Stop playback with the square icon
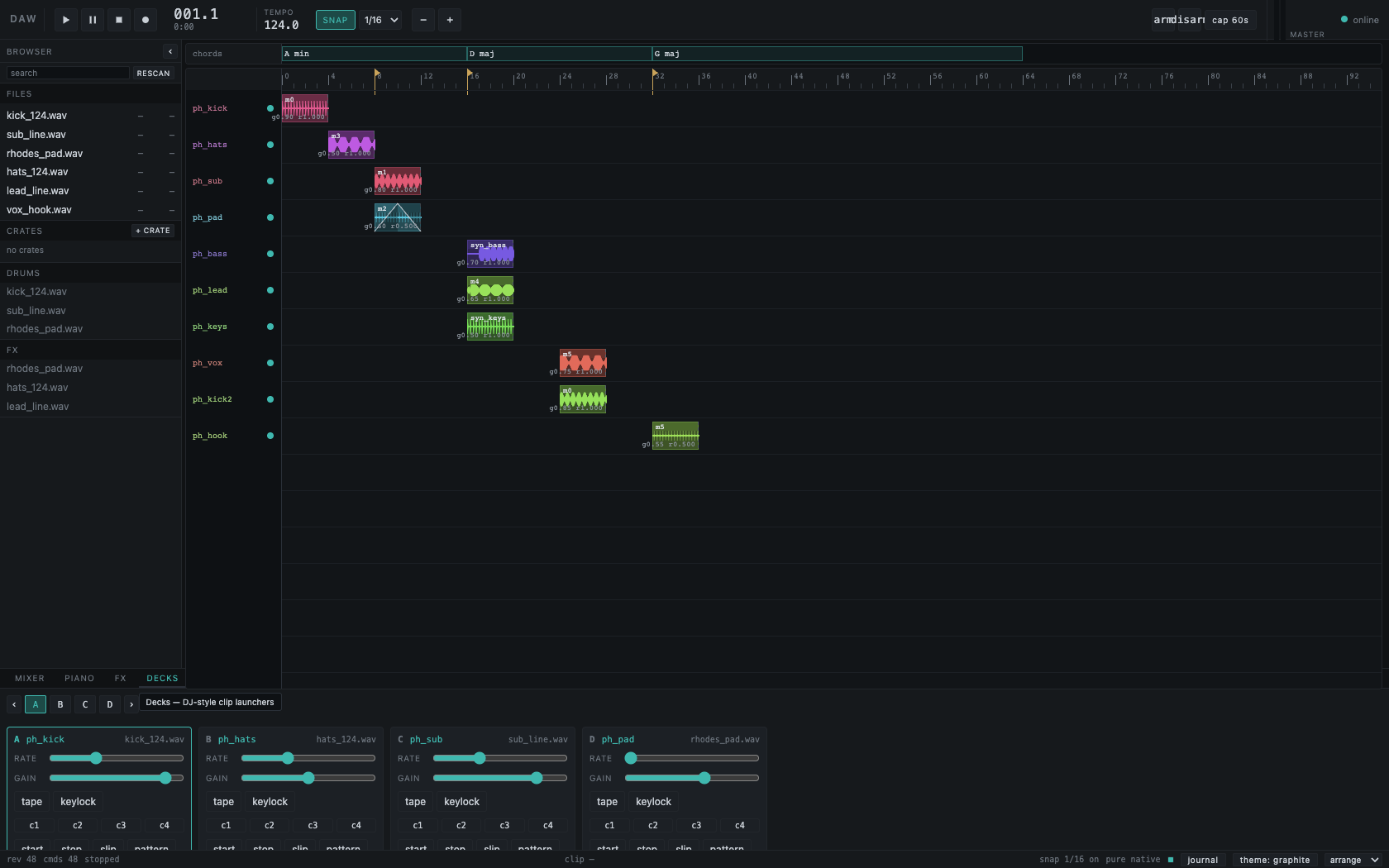This screenshot has width=1389, height=868. [119, 20]
